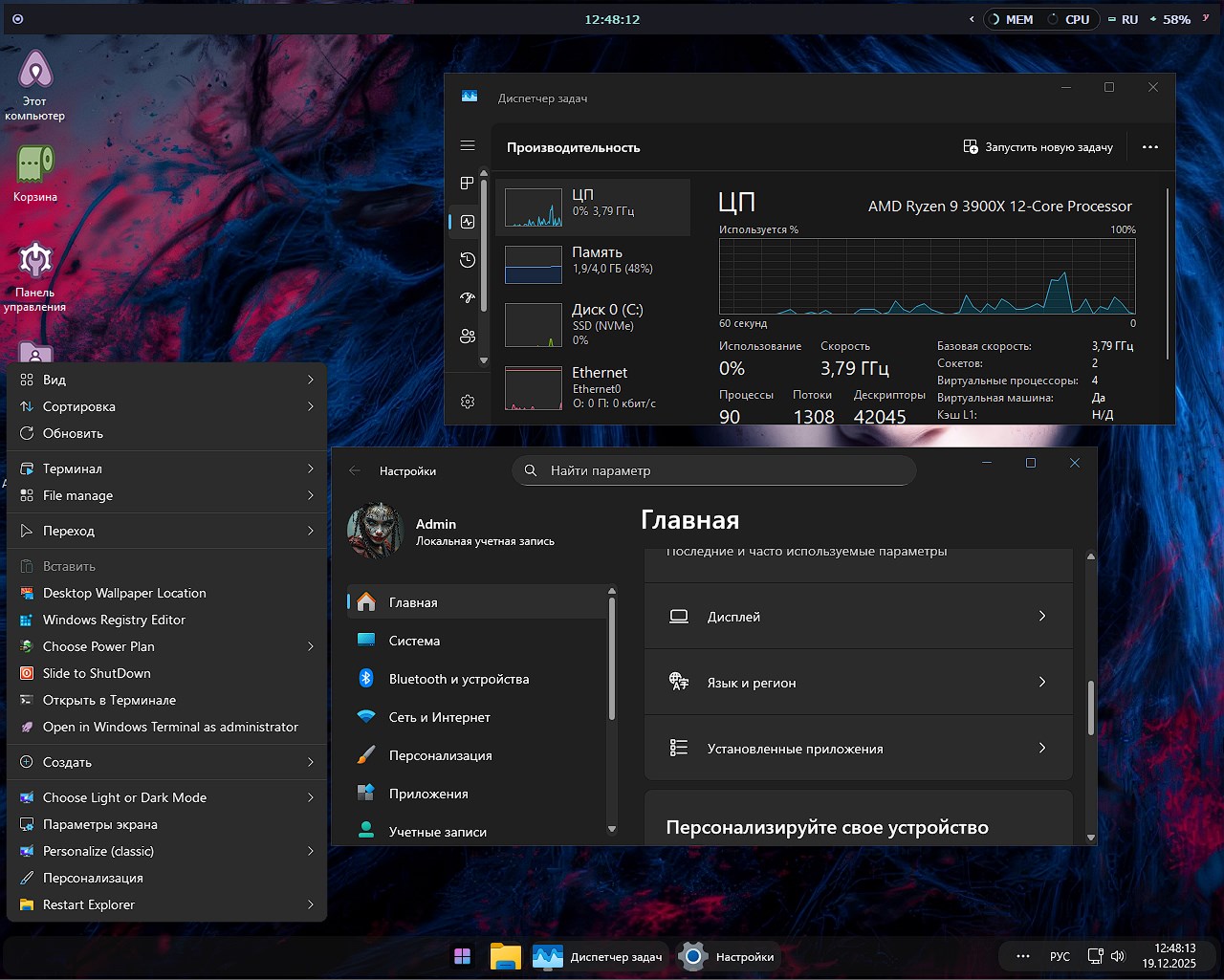
Task: Open Сеть и Интернет in Settings sidebar
Action: pos(440,717)
